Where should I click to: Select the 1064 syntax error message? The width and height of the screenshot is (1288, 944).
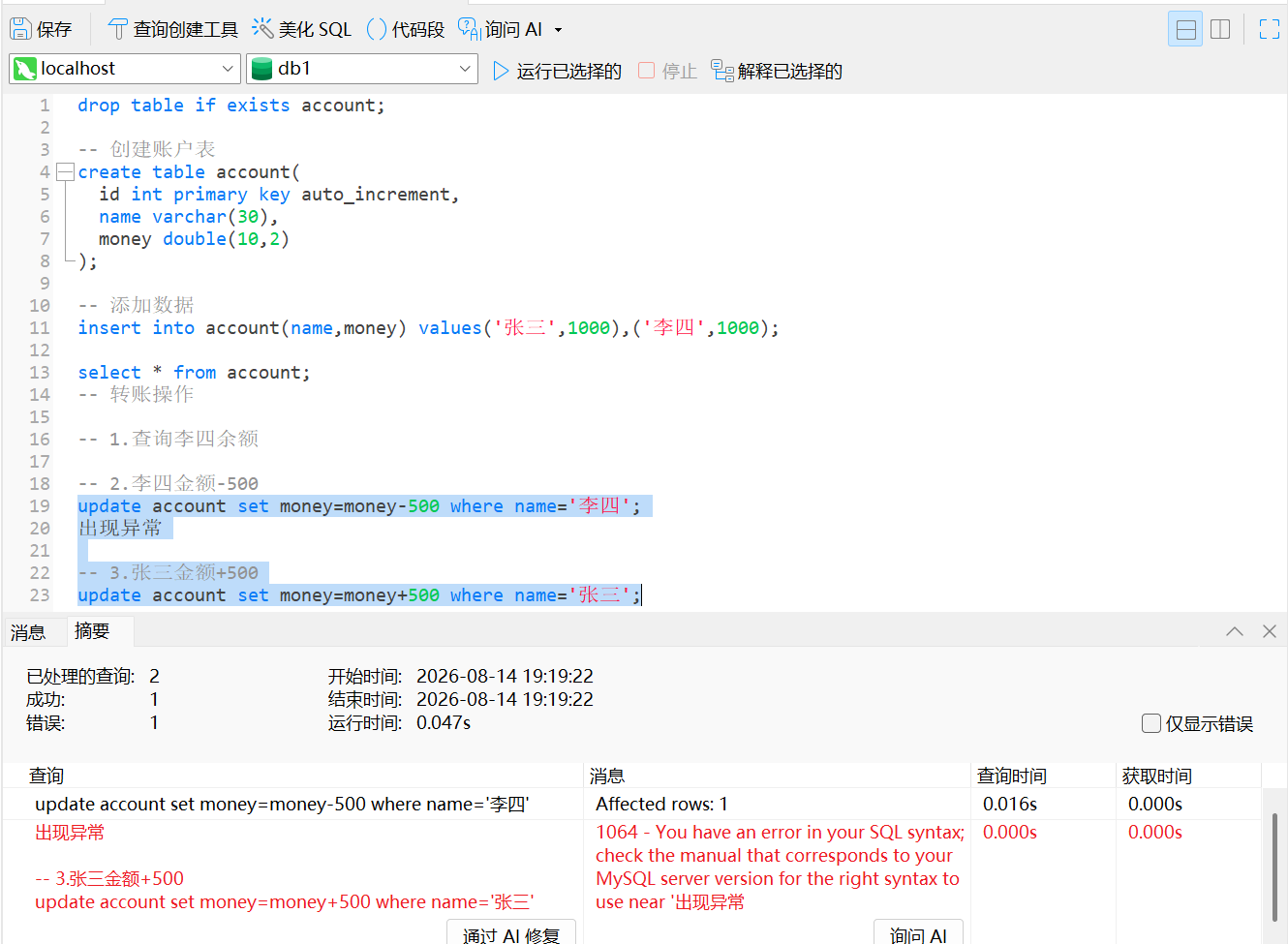[780, 867]
